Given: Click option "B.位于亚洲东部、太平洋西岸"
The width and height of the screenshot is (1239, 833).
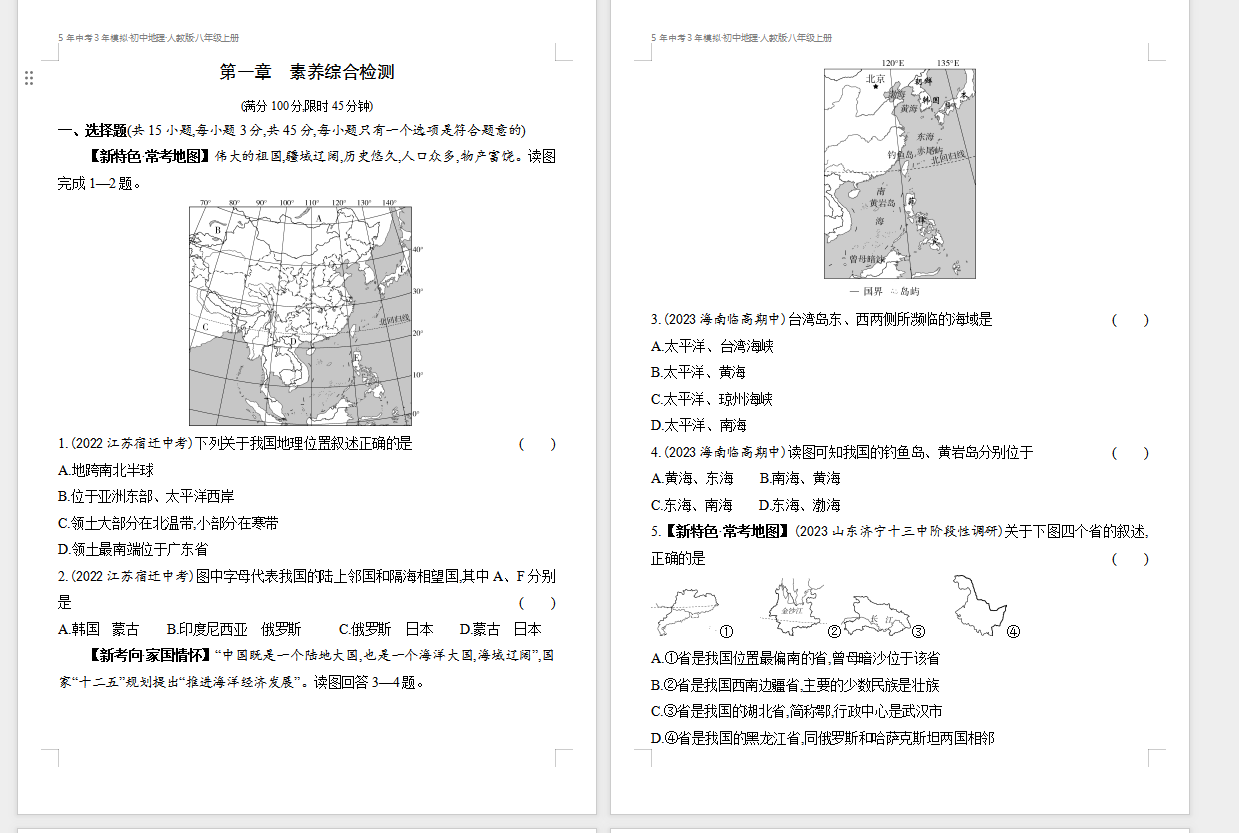Looking at the screenshot, I should click(147, 496).
